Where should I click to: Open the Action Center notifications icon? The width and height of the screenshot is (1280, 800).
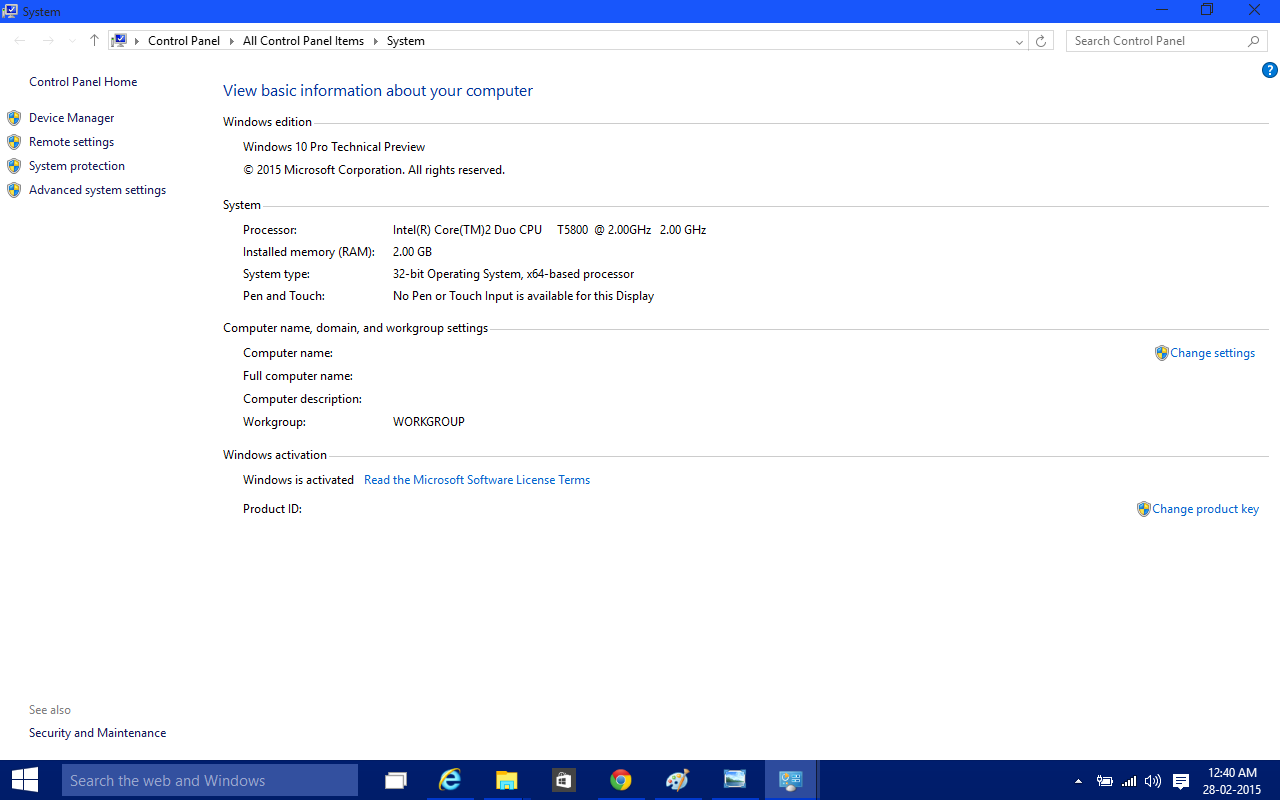pyautogui.click(x=1181, y=781)
